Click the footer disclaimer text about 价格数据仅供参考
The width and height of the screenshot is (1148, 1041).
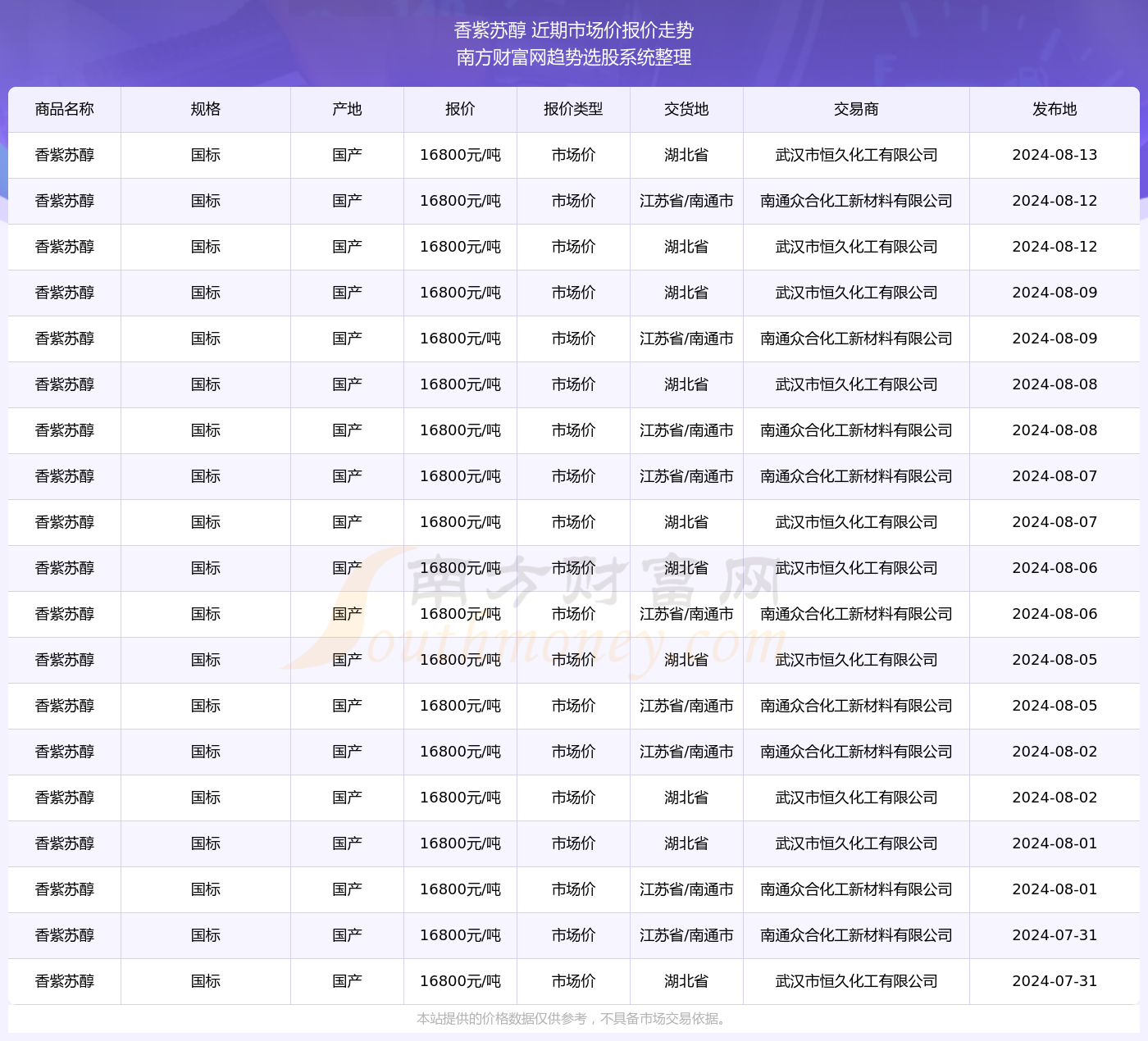tap(573, 1021)
